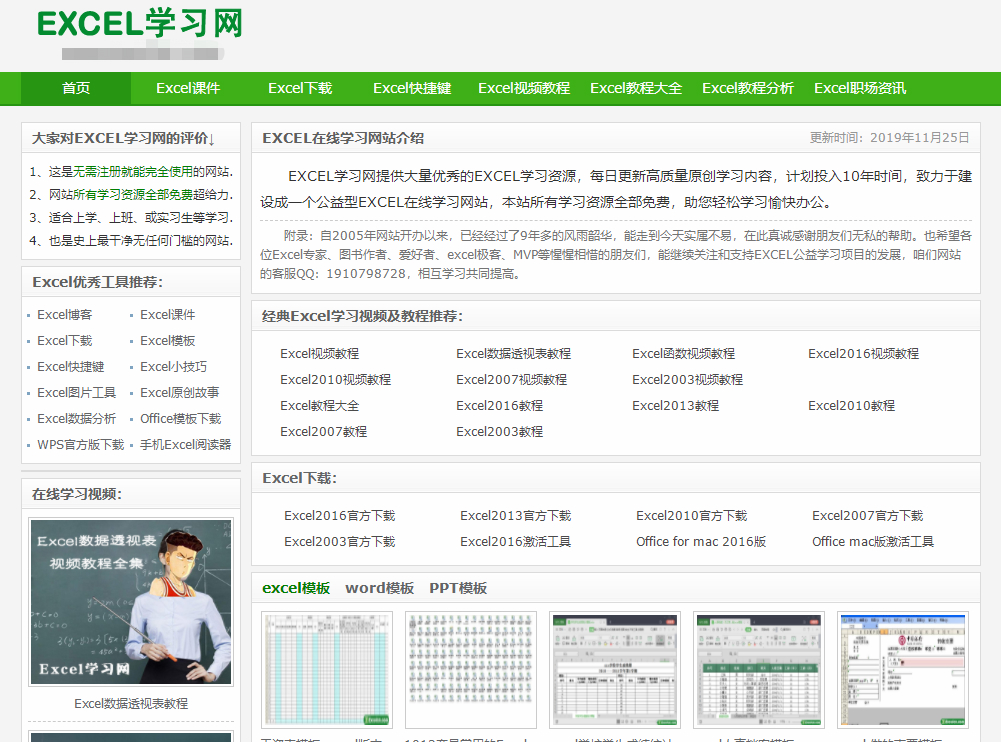Click the Excel小技巧 sidebar link
Screen dimensions: 1001x742
tap(174, 367)
